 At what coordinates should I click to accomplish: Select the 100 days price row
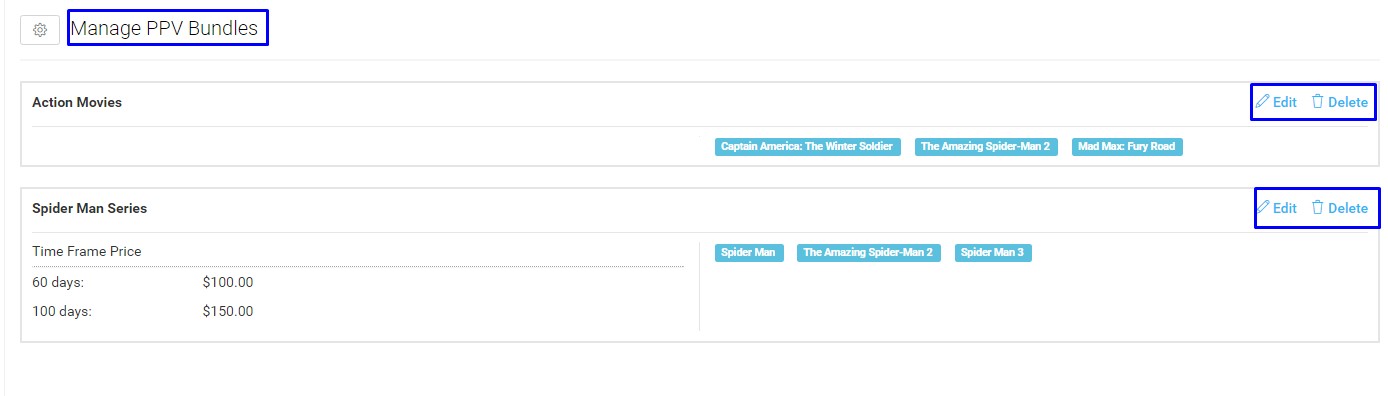point(358,311)
